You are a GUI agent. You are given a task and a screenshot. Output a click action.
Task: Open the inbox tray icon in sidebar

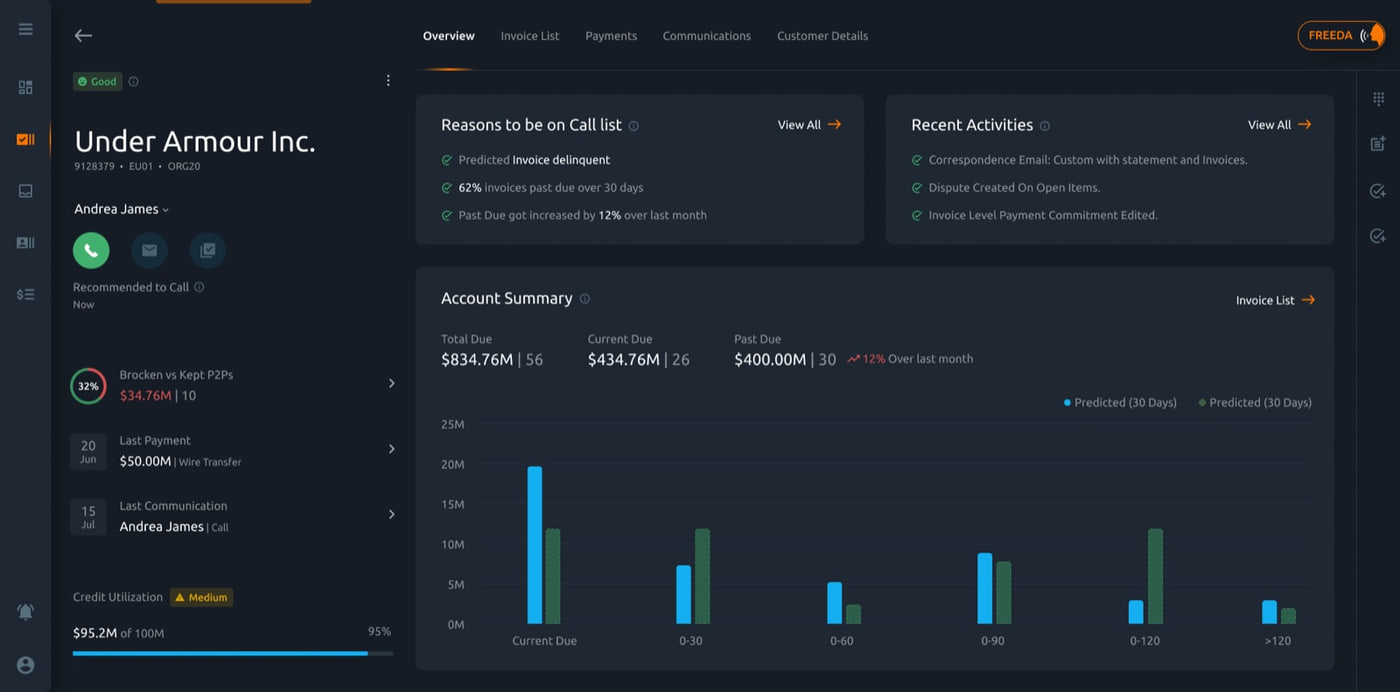(26, 191)
